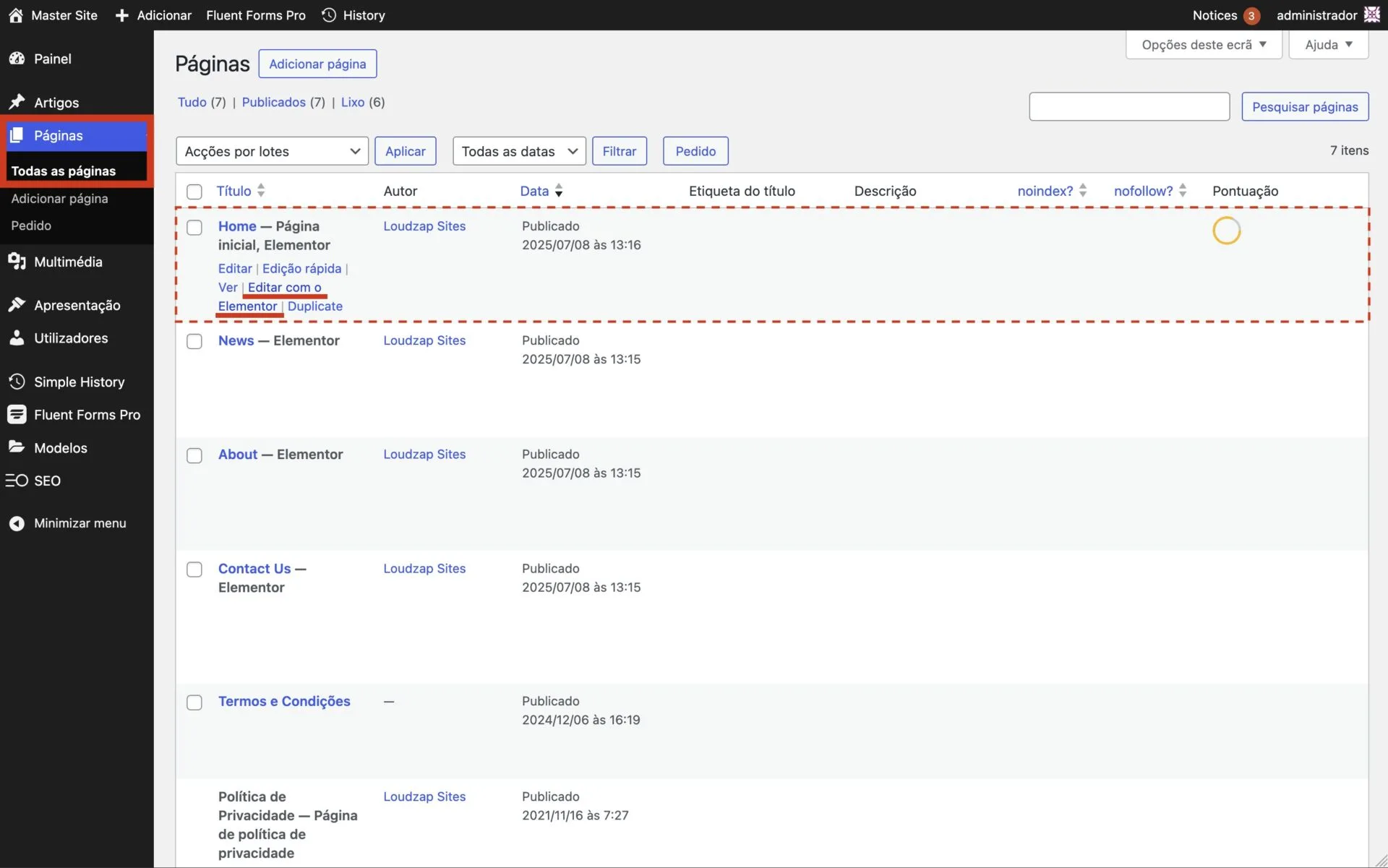Collapse sidebar with Minimizar menu arrow icon
1388x868 pixels.
point(17,523)
